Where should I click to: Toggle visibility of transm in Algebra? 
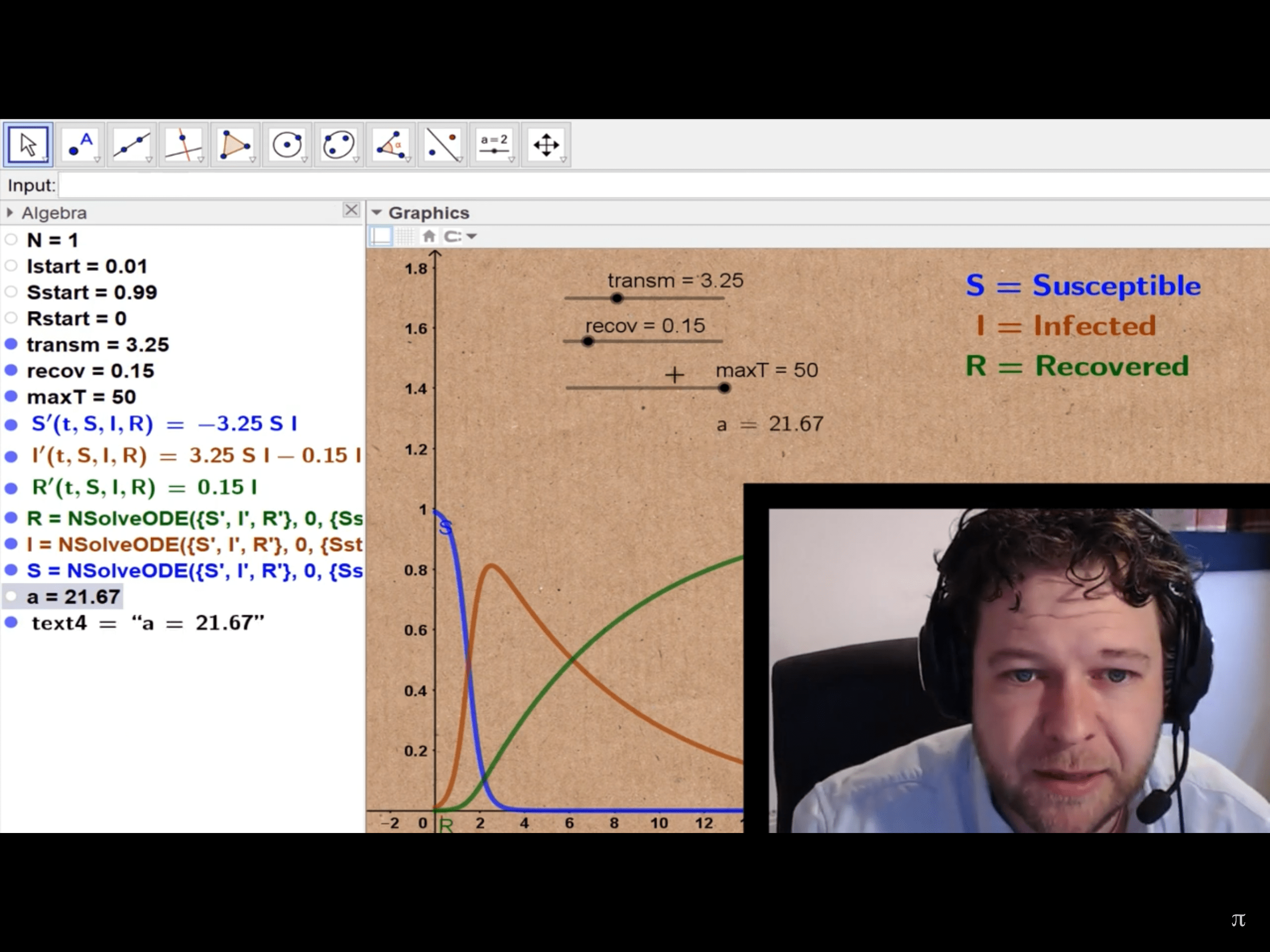point(11,344)
